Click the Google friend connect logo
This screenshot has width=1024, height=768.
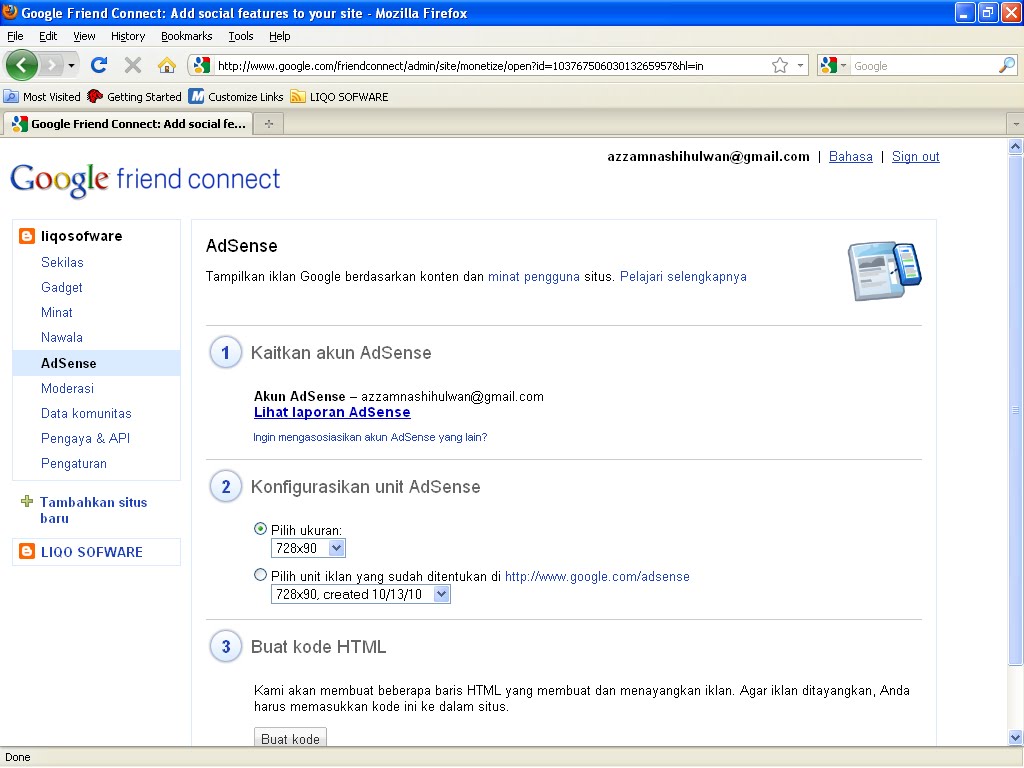[145, 179]
